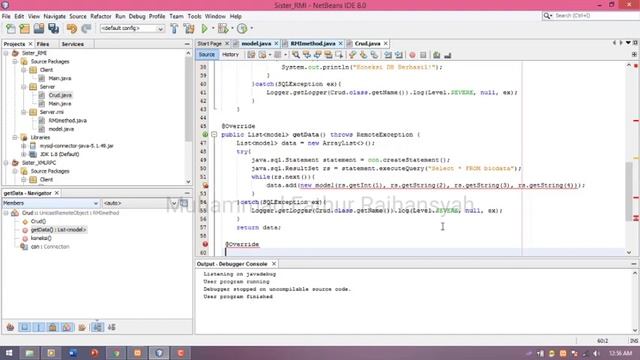Collapse the Libraries tree node
640x360 pixels.
coord(15,138)
